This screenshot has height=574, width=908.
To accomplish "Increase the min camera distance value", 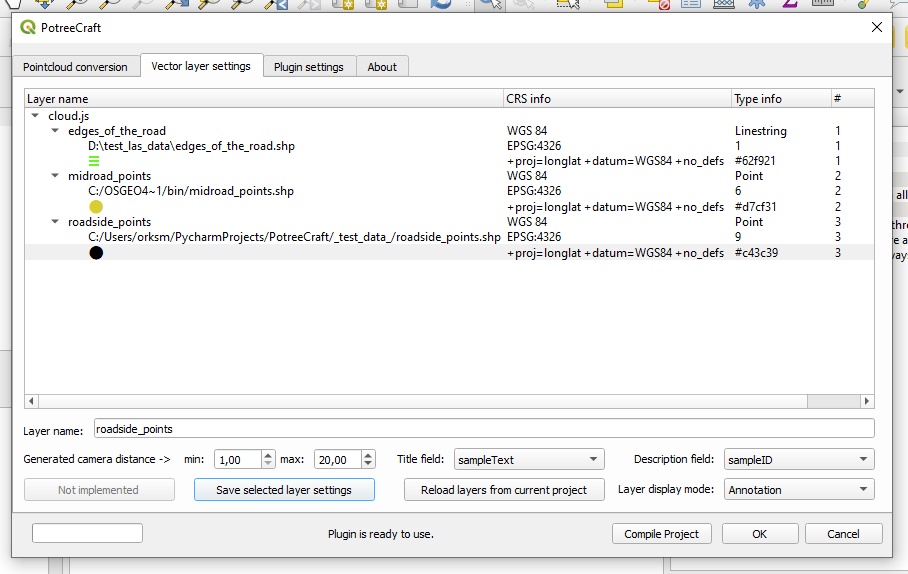I will (x=268, y=455).
